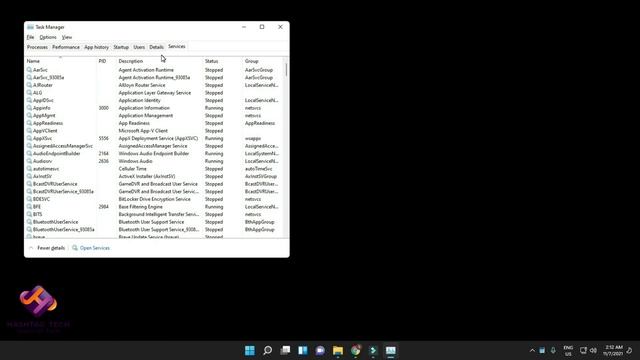The height and width of the screenshot is (360, 640).
Task: Click the ALG service icon
Action: pos(29,93)
